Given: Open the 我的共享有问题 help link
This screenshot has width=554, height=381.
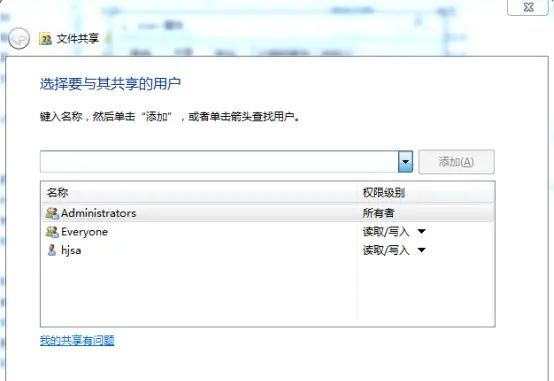Looking at the screenshot, I should [77, 340].
